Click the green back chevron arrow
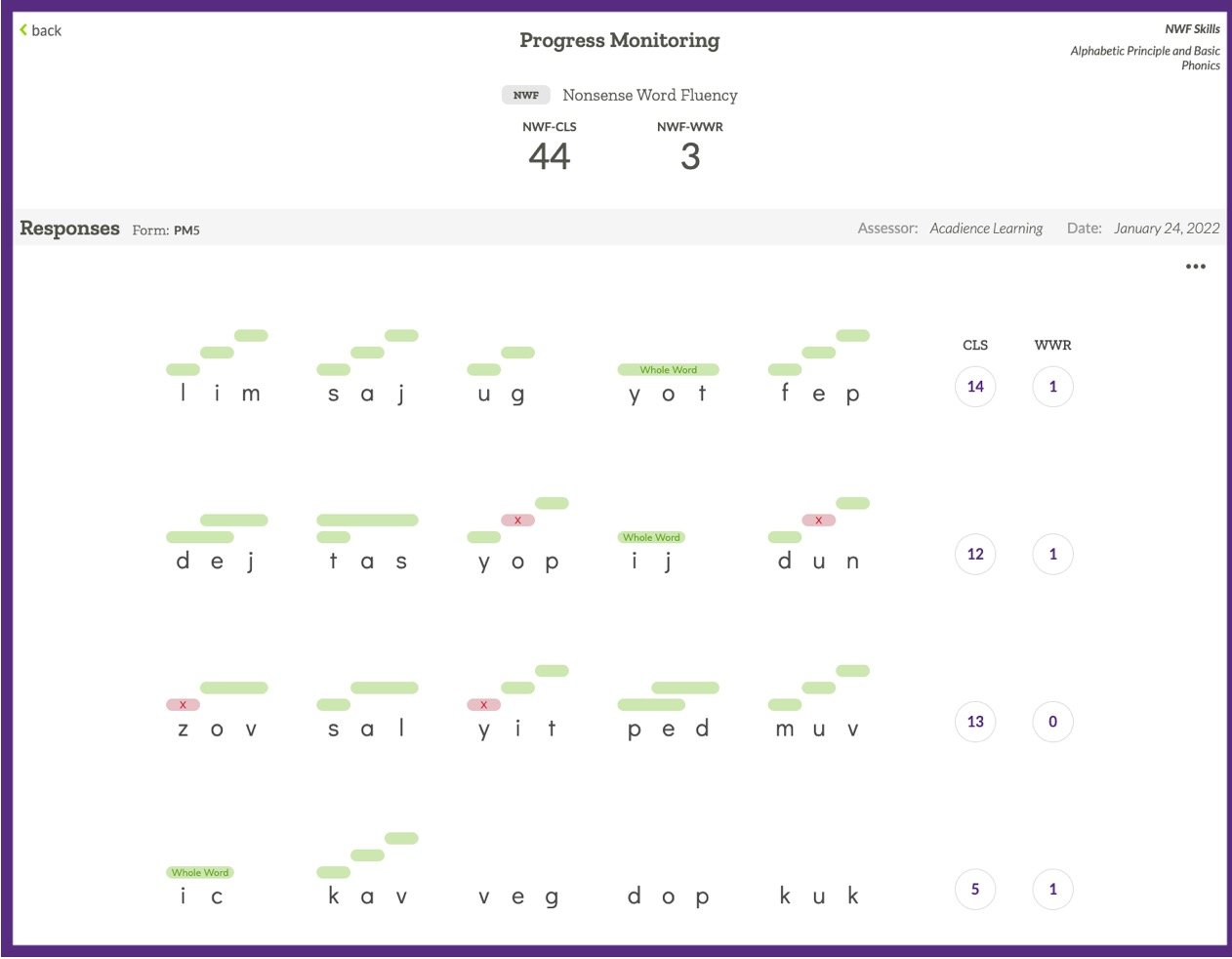The width and height of the screenshot is (1232, 959). 21,29
